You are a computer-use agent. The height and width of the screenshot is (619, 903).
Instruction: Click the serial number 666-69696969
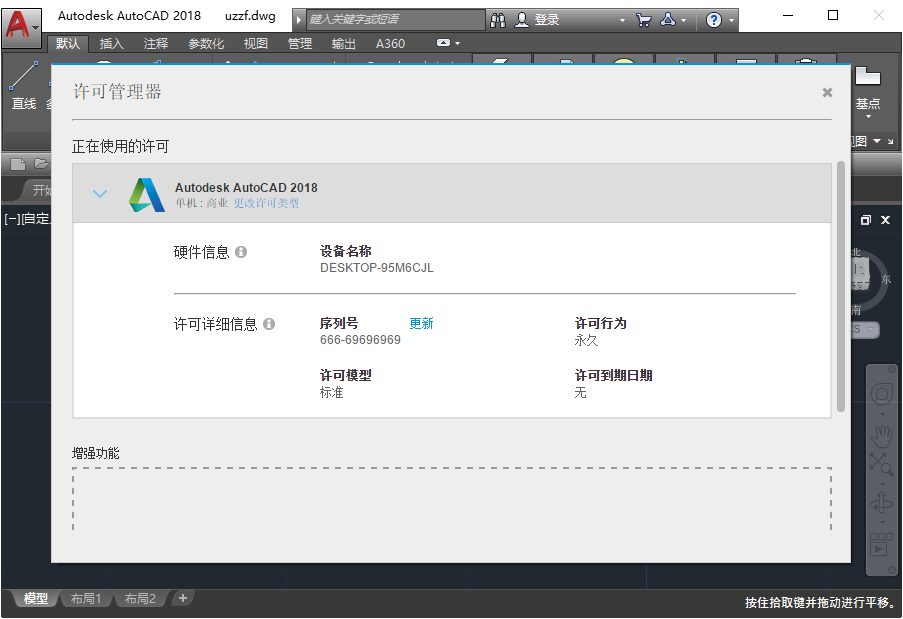(361, 340)
